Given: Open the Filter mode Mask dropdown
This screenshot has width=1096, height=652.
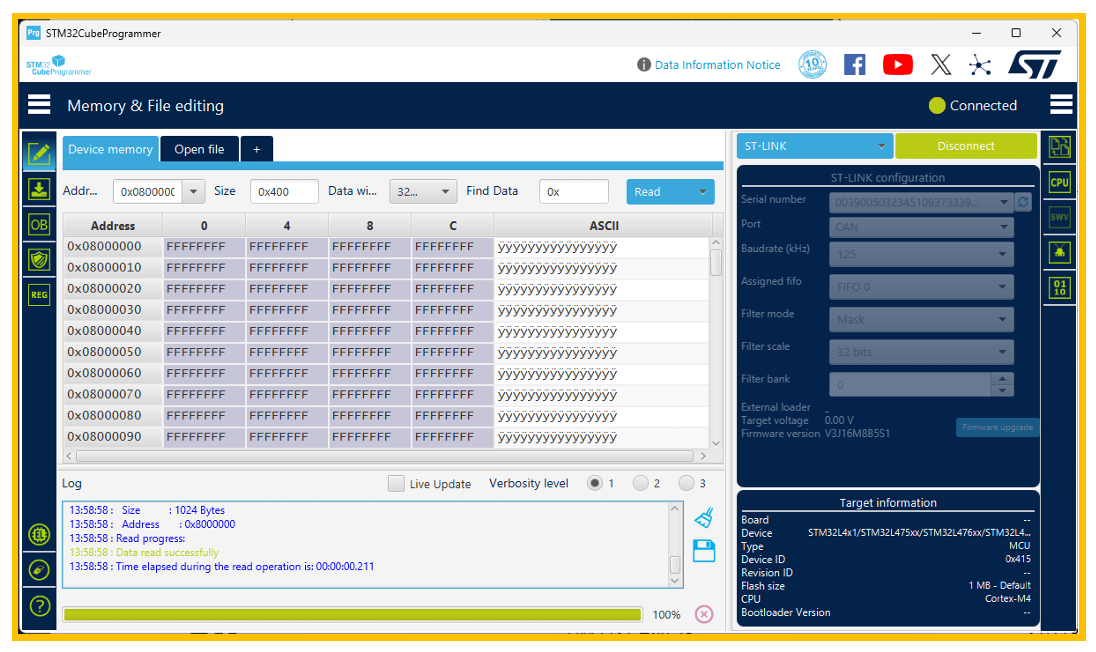Looking at the screenshot, I should (921, 319).
